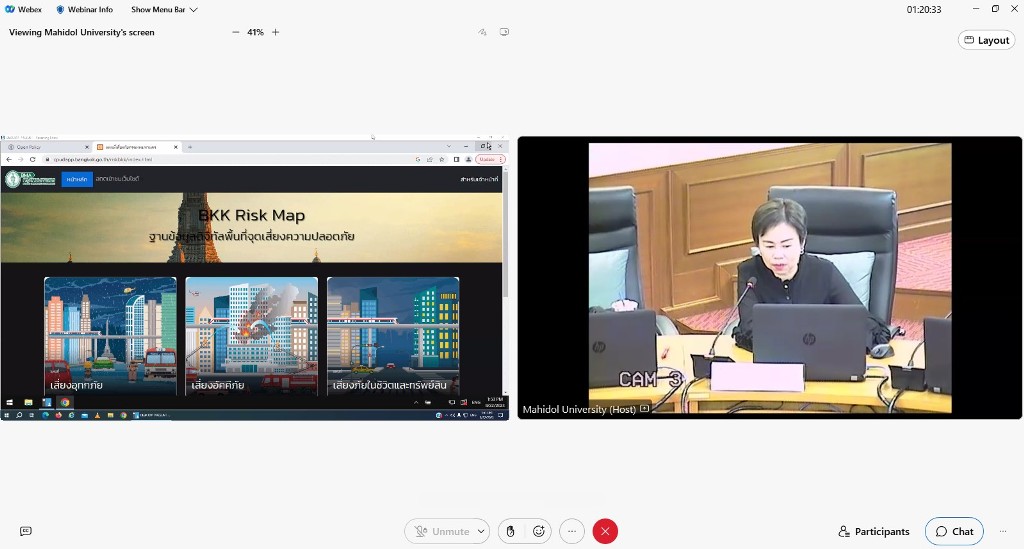The height and width of the screenshot is (549, 1024).
Task: Click the pop-out shared screen icon
Action: click(504, 32)
